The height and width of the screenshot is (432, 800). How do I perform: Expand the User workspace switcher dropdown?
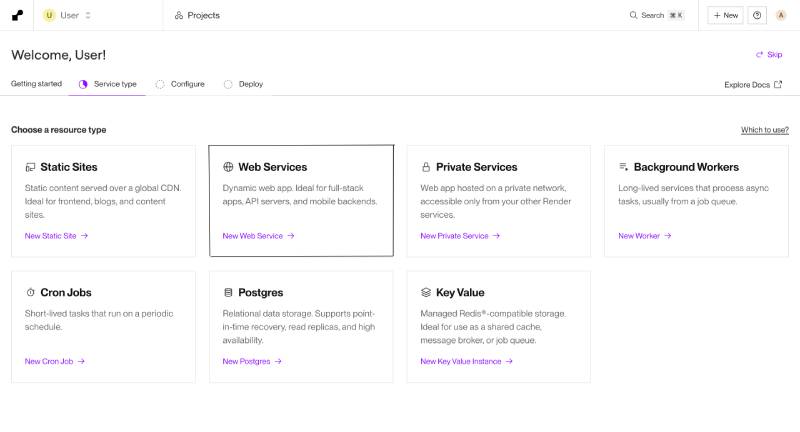[x=67, y=15]
